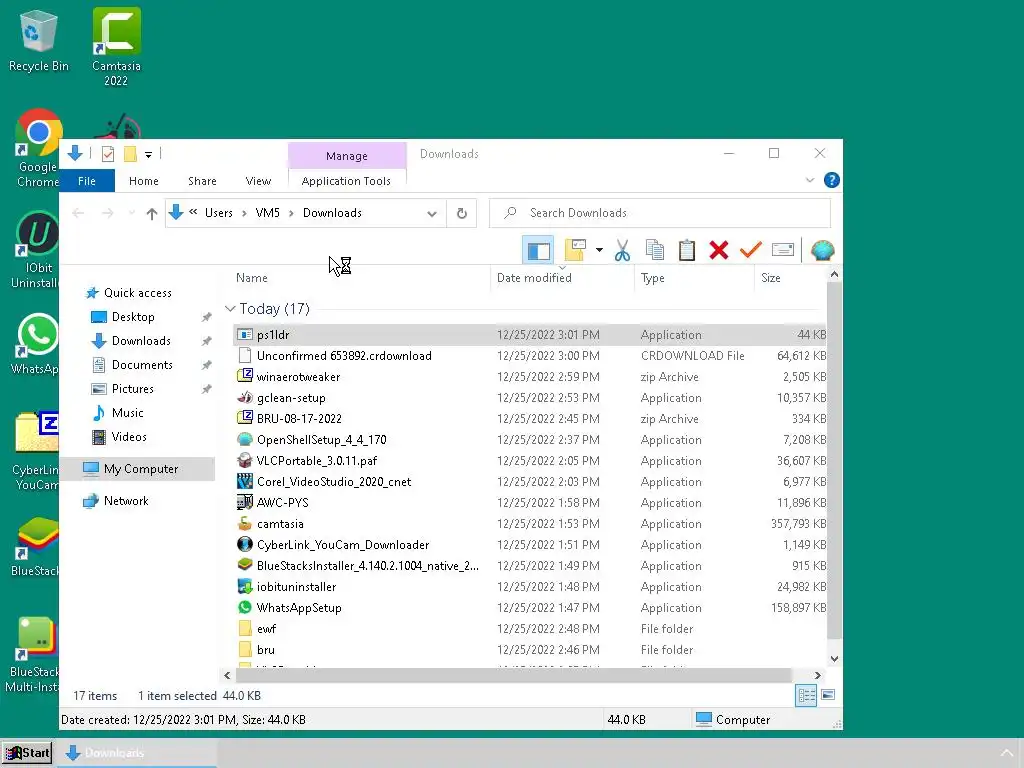1024x768 pixels.
Task: Open the Customize Quick Access Toolbar dropdown
Action: point(148,155)
